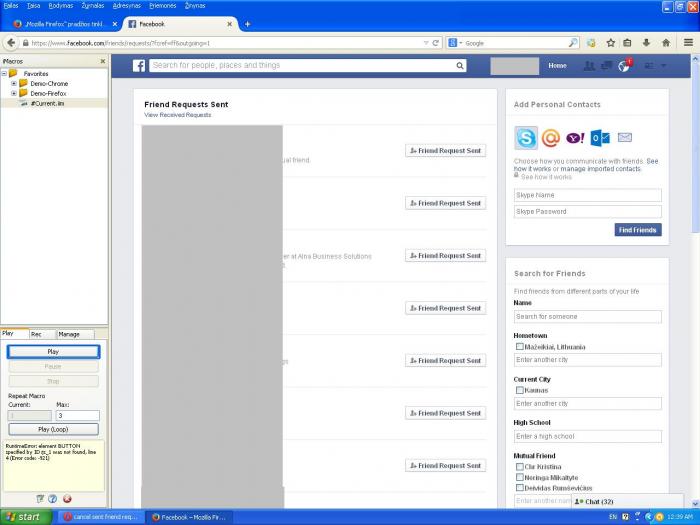This screenshot has width=700, height=525.
Task: Open the Žurnalas menu
Action: (x=93, y=5)
